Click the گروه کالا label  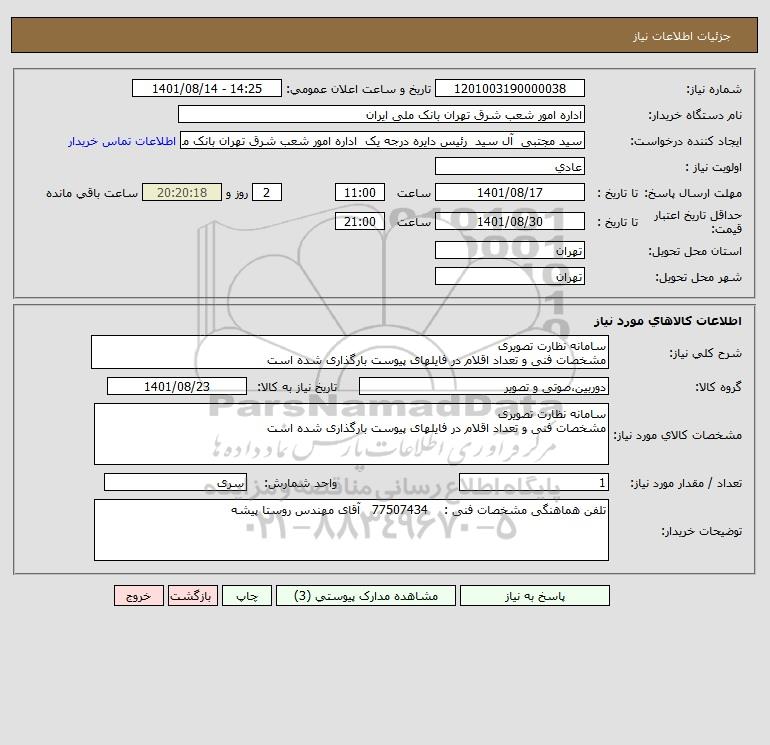click(x=718, y=387)
